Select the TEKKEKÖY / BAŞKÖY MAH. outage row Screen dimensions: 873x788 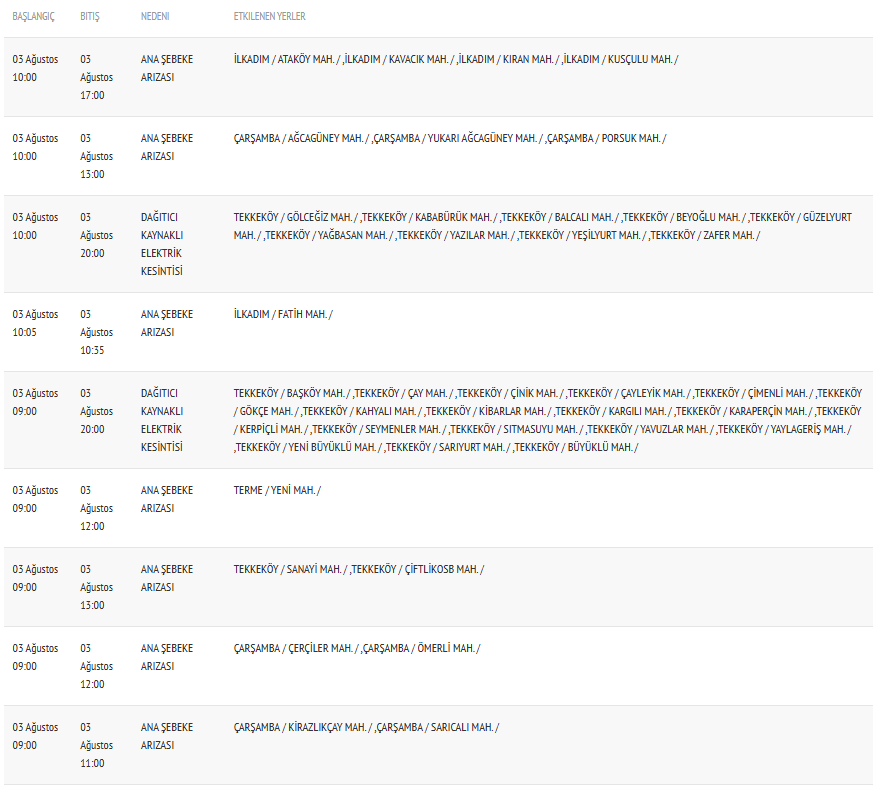438,420
